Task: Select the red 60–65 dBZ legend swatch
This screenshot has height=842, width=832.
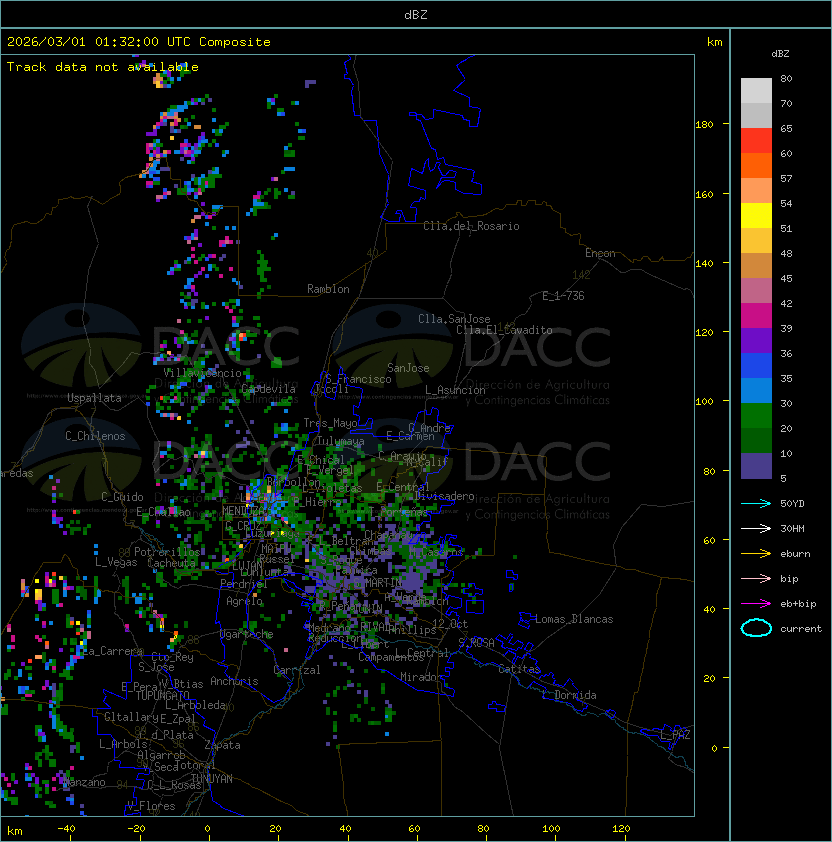Action: (756, 141)
